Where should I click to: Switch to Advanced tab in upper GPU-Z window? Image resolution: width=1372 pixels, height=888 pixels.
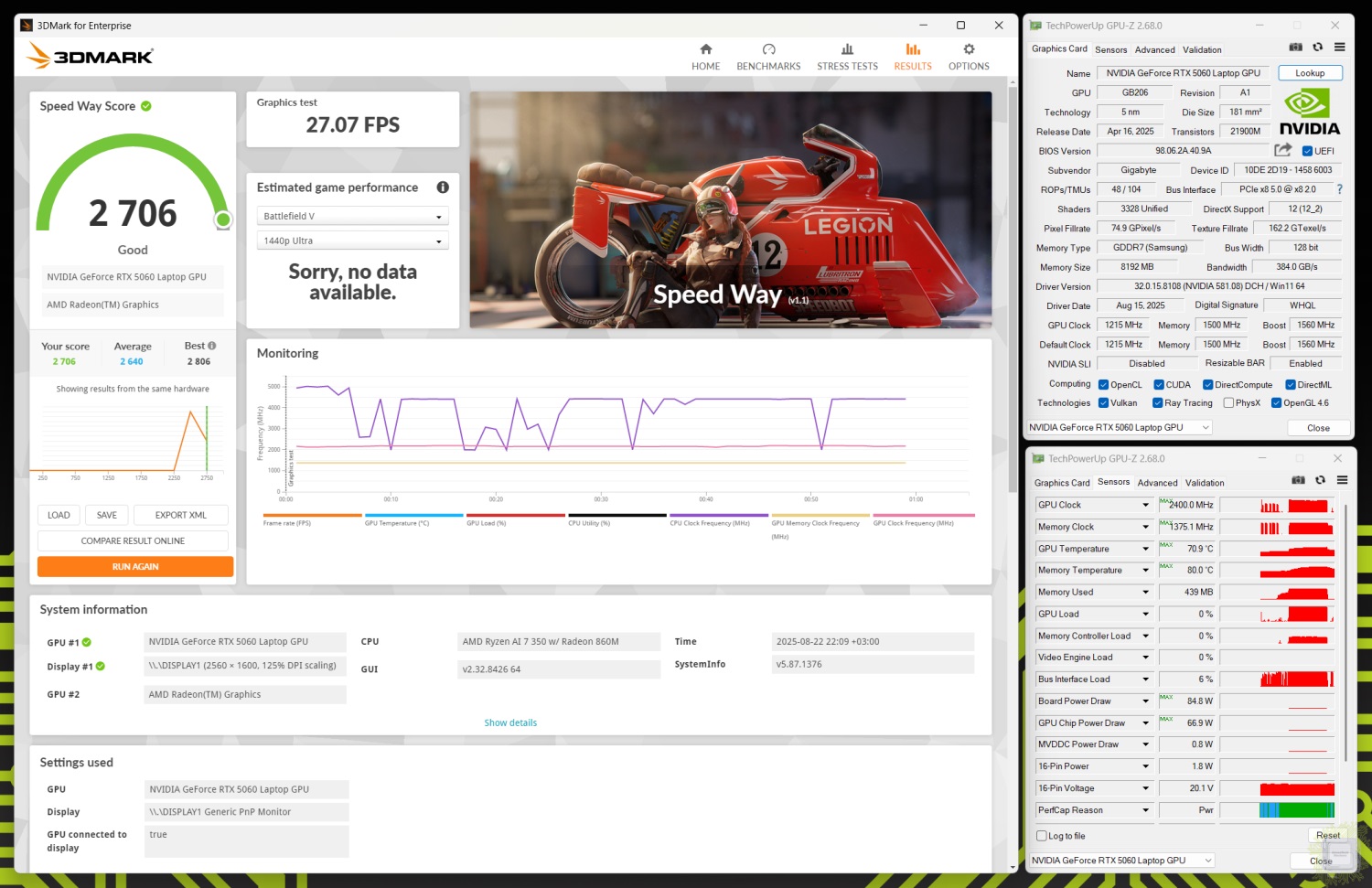click(x=1155, y=50)
